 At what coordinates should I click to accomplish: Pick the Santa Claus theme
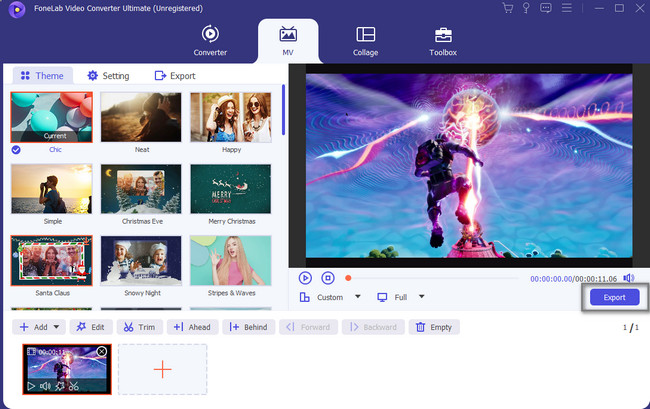point(51,261)
